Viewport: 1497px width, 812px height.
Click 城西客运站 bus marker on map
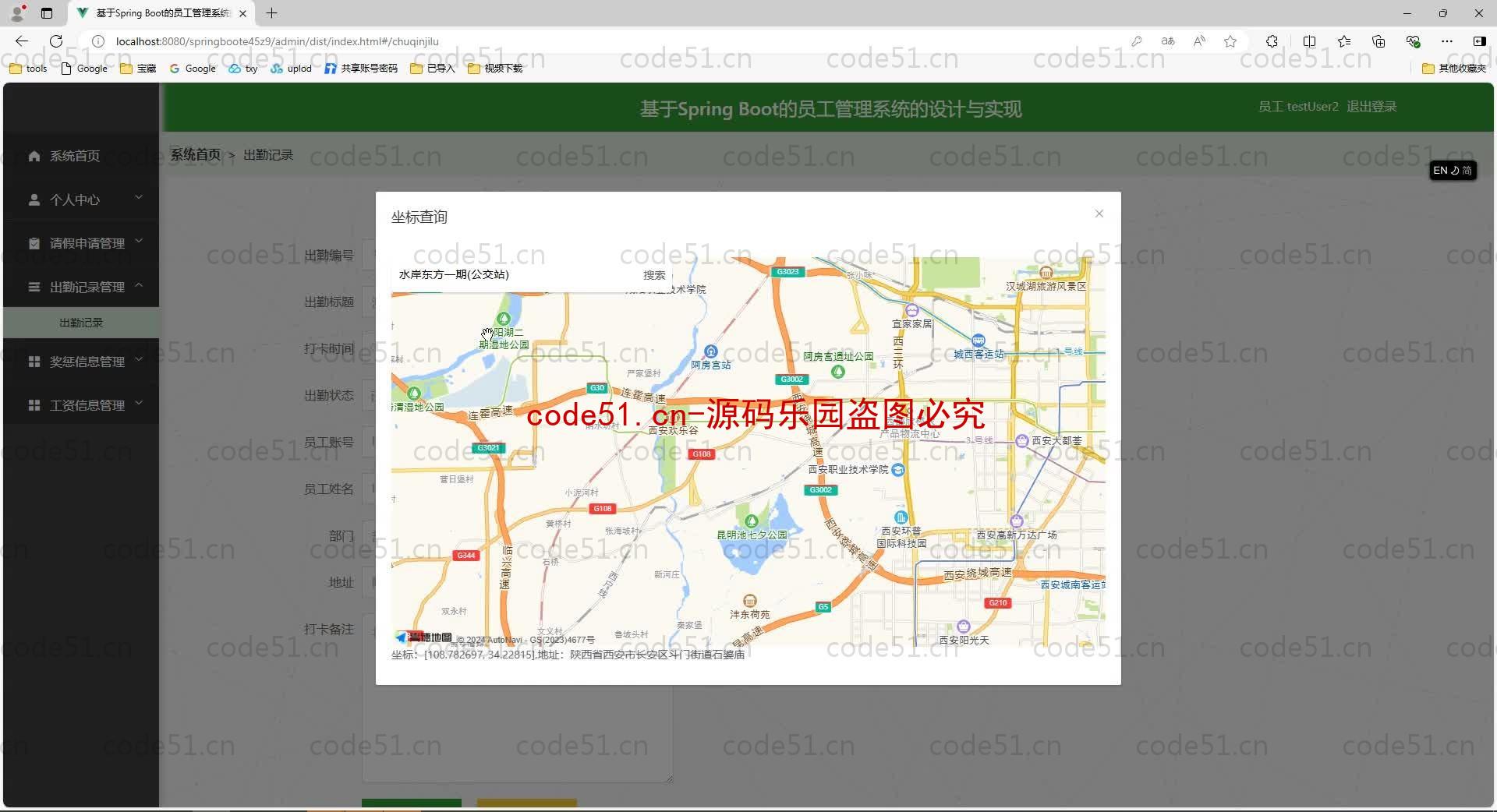(979, 341)
